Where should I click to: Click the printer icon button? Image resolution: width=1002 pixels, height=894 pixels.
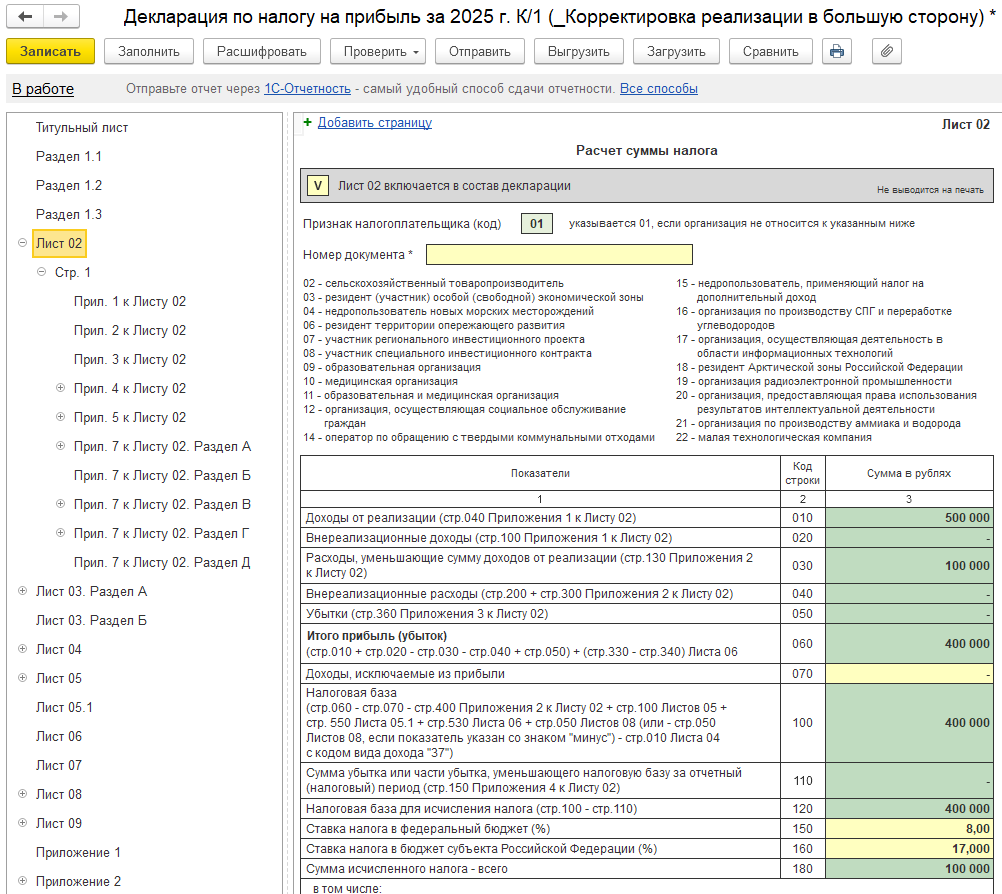(837, 51)
